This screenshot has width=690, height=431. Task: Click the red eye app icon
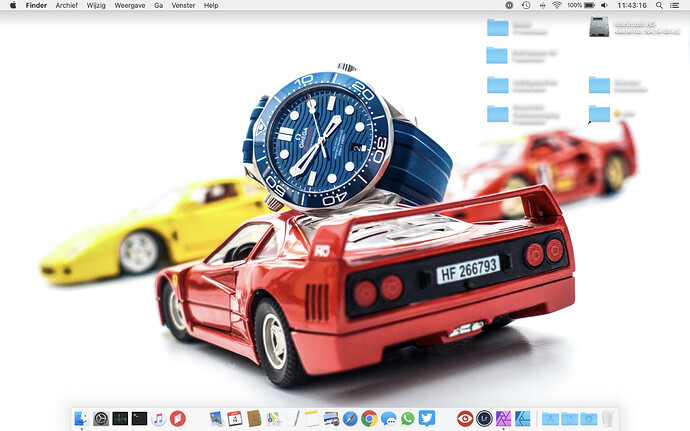tap(465, 418)
